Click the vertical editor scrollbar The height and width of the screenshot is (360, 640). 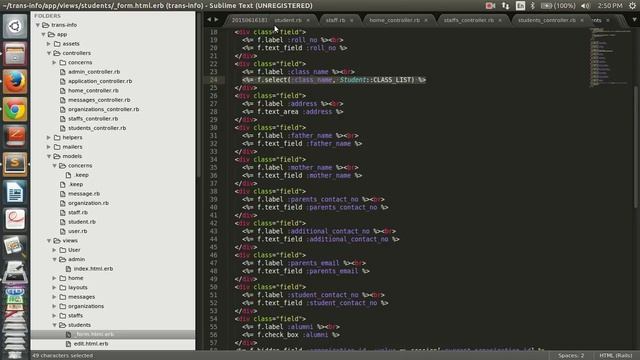(636, 147)
